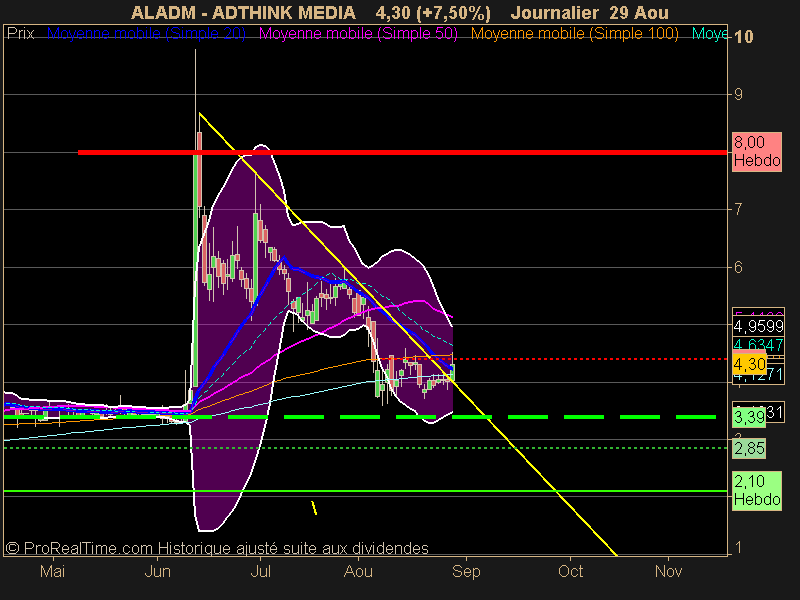The height and width of the screenshot is (600, 800).
Task: Click the green 3,39 price tag
Action: point(749,417)
